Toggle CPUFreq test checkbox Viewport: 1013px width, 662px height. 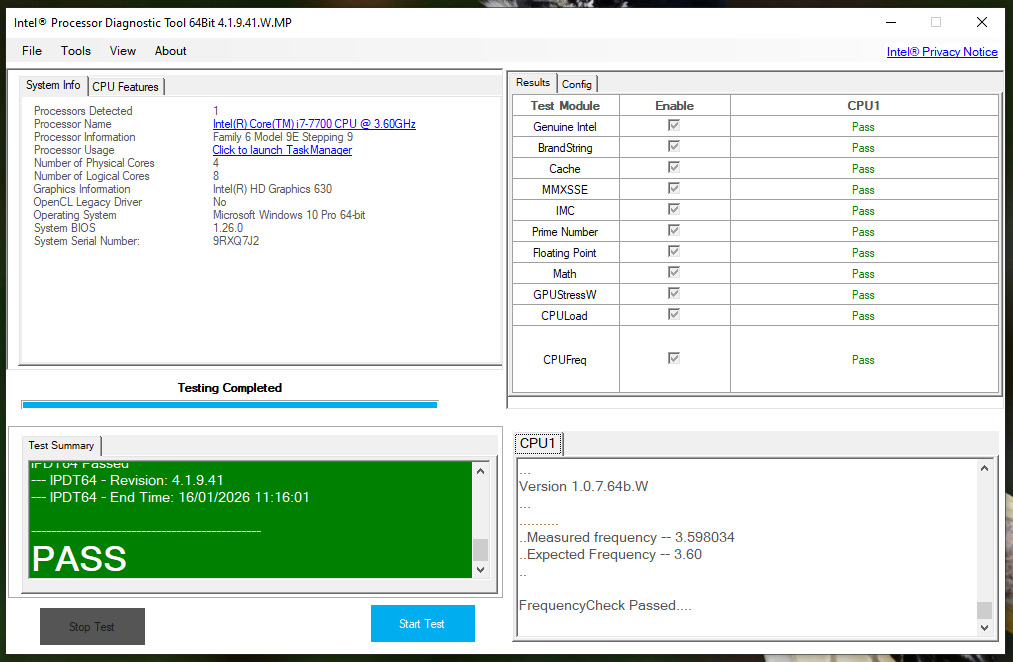674,358
